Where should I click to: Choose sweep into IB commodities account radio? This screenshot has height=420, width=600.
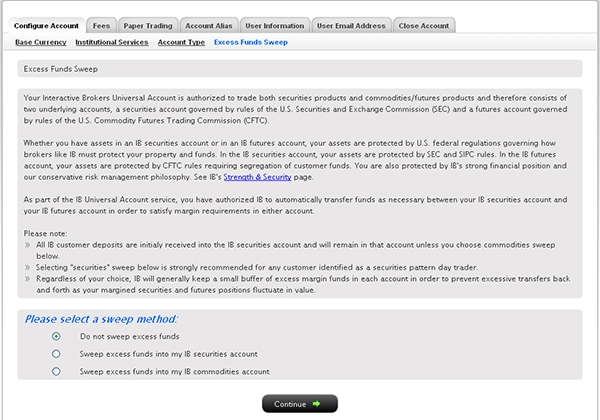tap(56, 371)
